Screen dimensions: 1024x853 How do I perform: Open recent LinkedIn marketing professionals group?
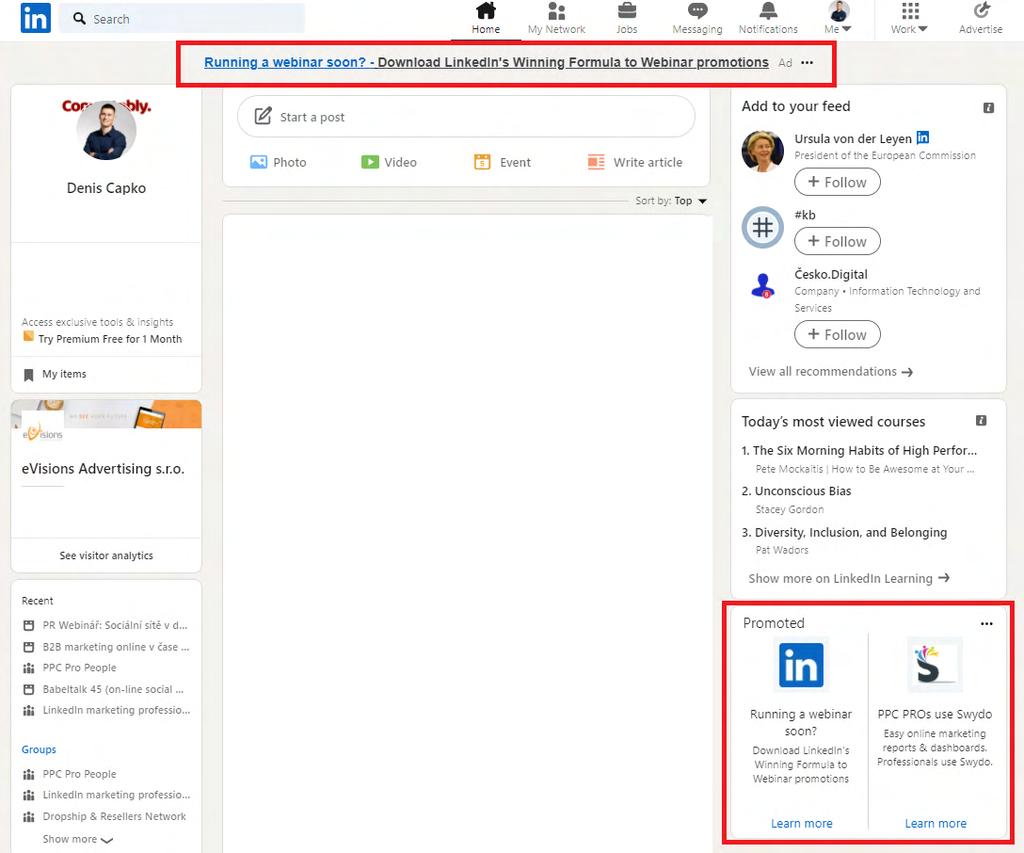116,710
